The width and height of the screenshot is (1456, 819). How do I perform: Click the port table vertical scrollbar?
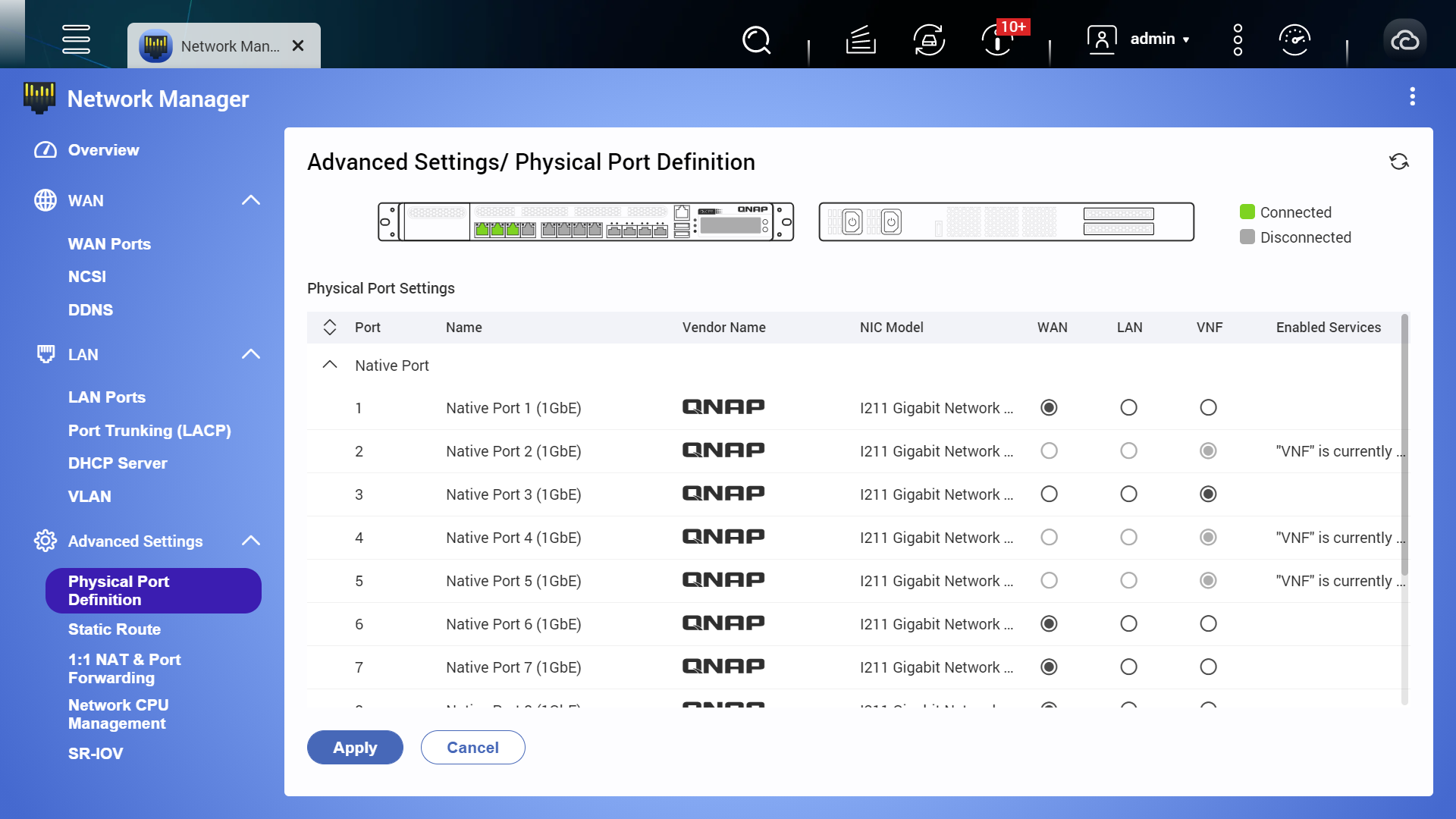(1404, 447)
